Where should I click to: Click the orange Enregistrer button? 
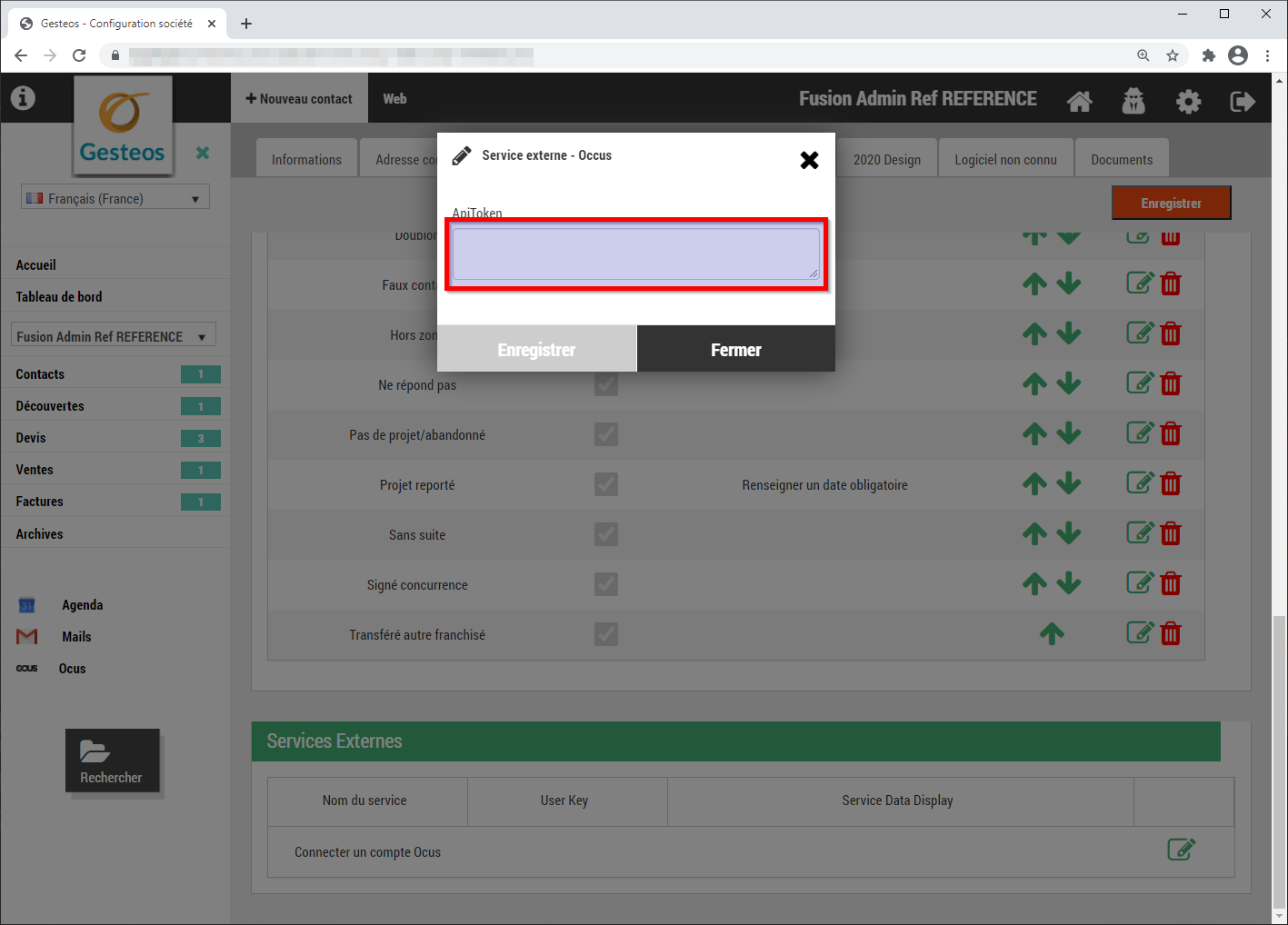coord(1171,204)
